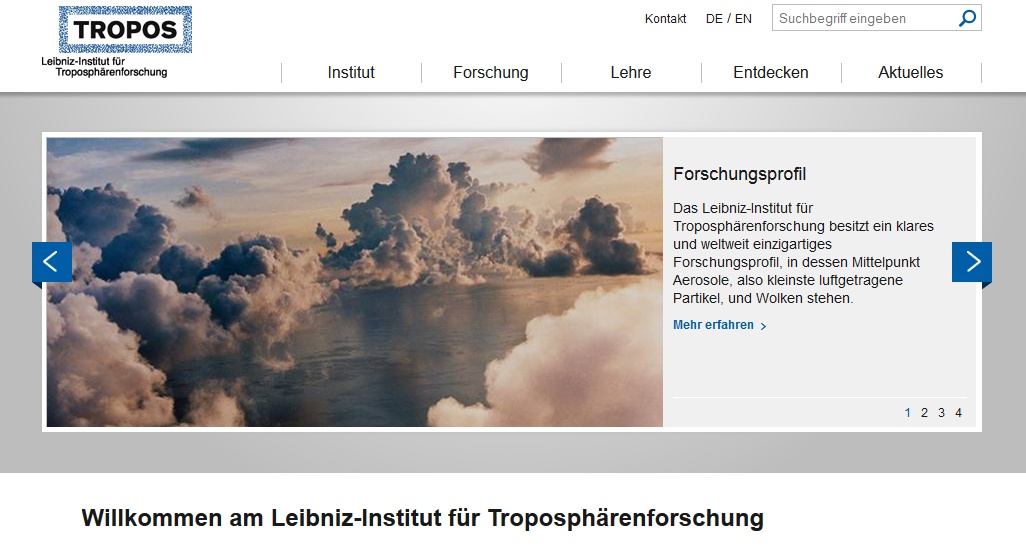Viewport: 1026px width, 550px height.
Task: Click the chevron after Mehr erfahren
Action: point(763,326)
